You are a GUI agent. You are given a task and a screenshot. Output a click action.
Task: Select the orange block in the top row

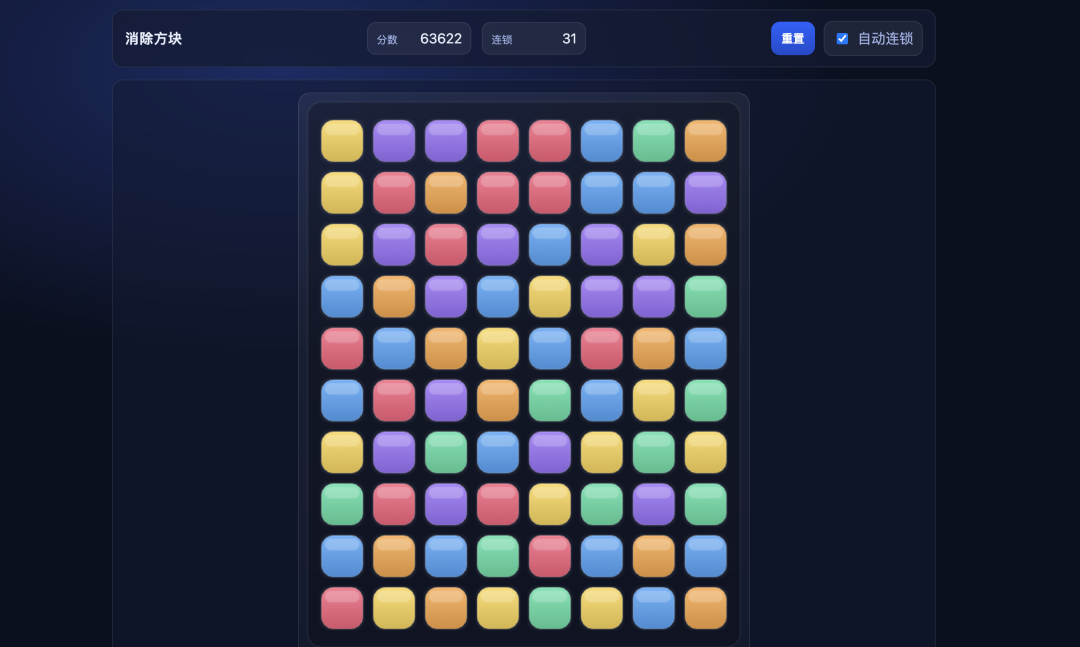[x=705, y=141]
